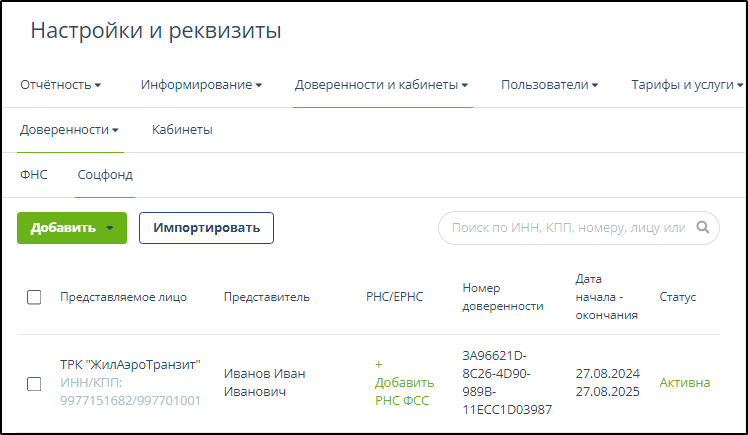Click the Номер доверенности column header
Screen dimensions: 748x435
coord(502,297)
